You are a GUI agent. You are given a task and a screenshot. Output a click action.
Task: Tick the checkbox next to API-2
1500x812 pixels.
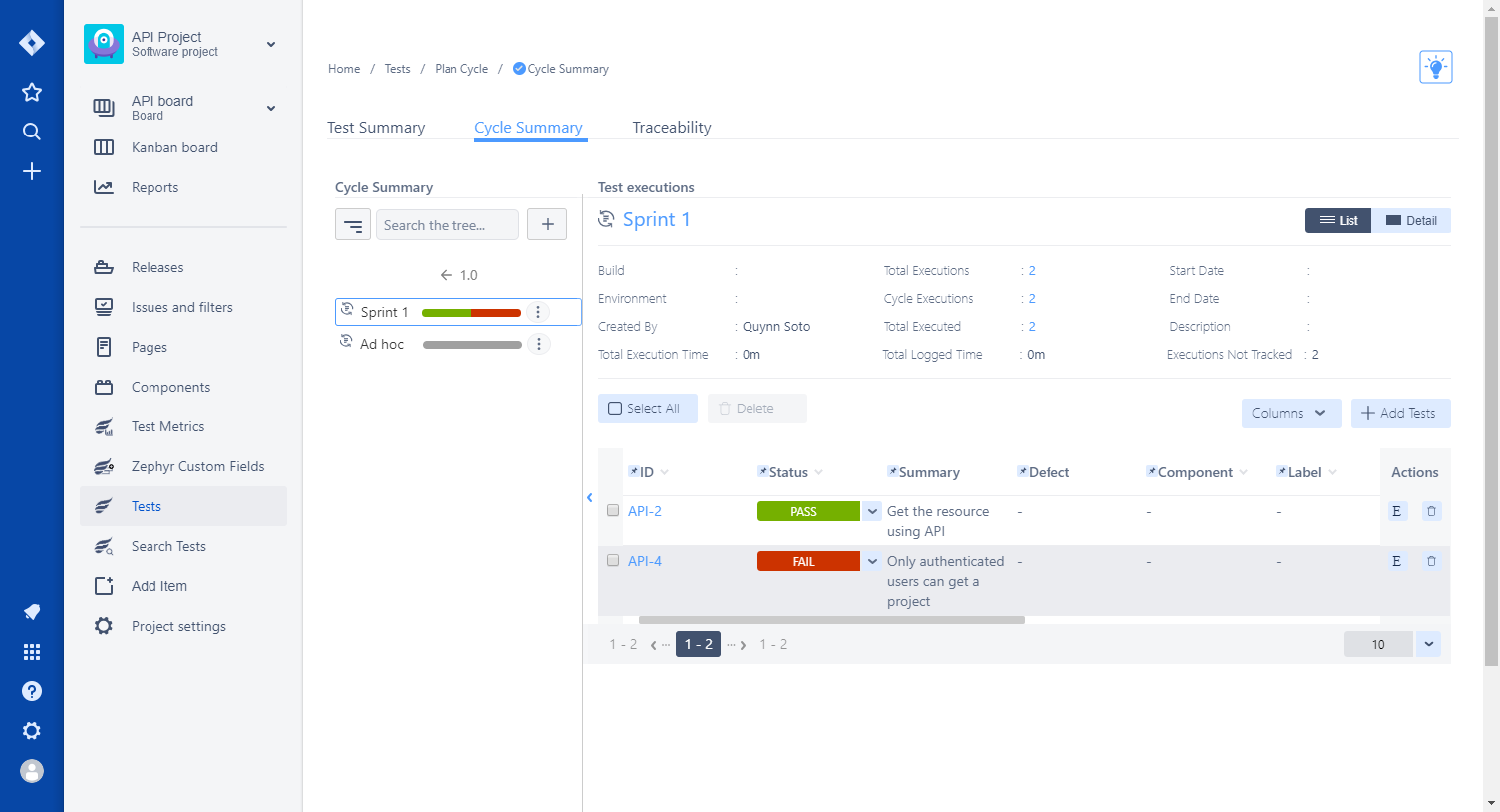pyautogui.click(x=612, y=511)
